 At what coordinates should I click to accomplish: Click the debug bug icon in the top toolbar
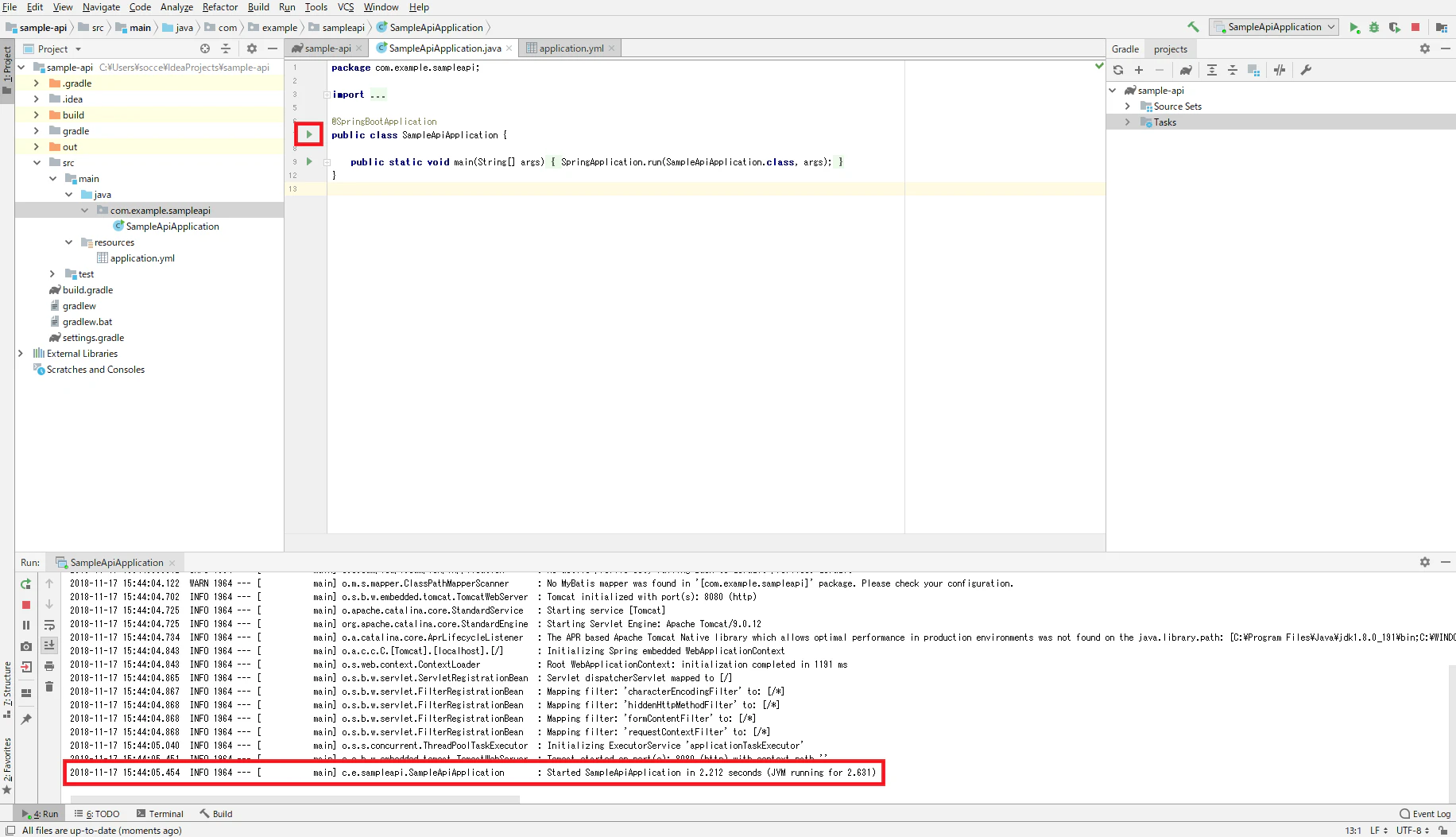1374,27
